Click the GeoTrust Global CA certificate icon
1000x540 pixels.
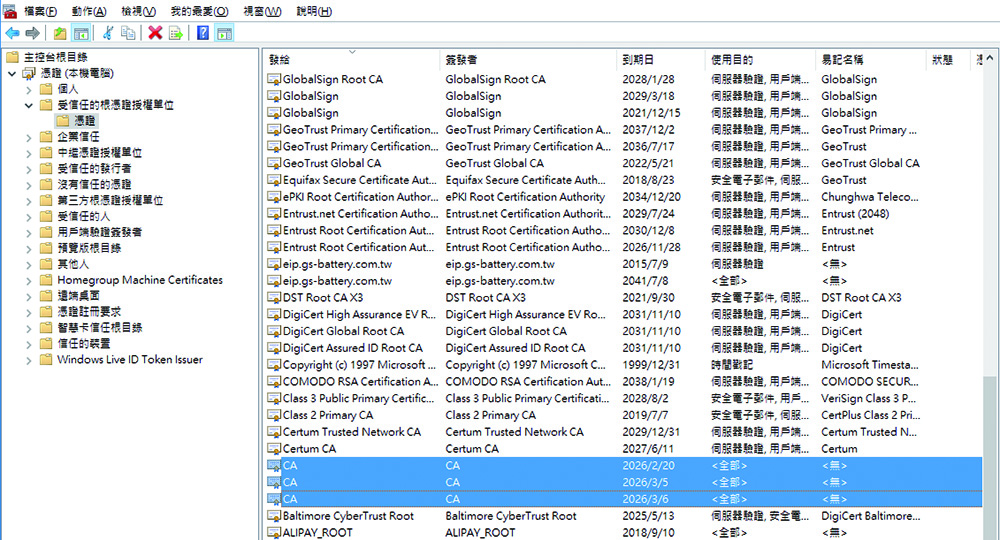point(274,163)
